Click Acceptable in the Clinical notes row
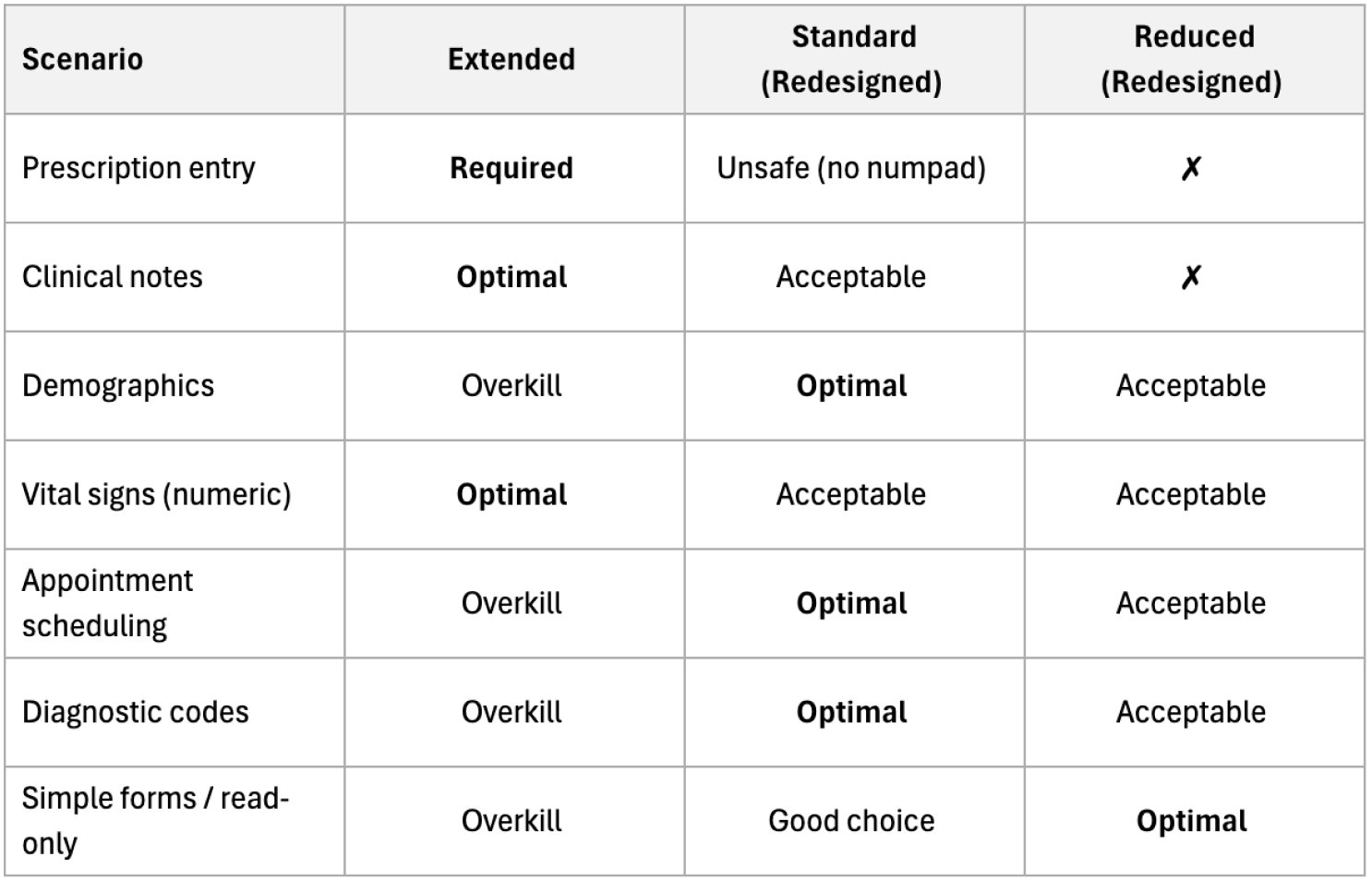This screenshot has width=1372, height=881. 851,277
